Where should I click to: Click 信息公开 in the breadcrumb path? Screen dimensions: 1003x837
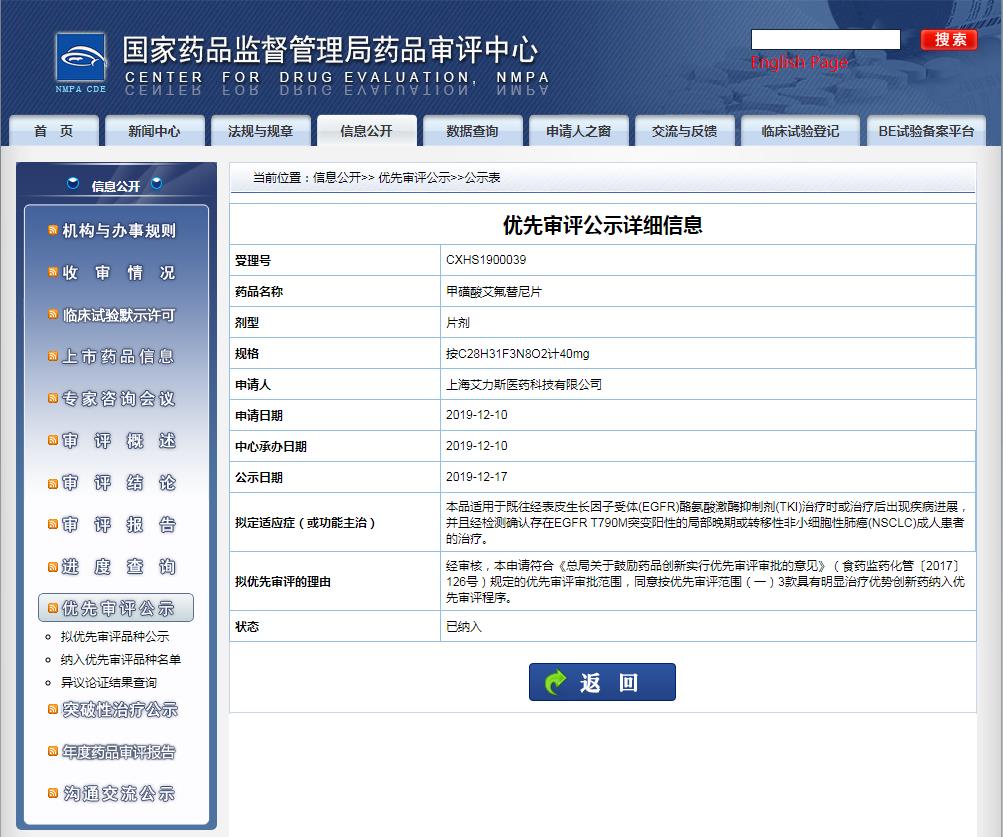coord(337,178)
